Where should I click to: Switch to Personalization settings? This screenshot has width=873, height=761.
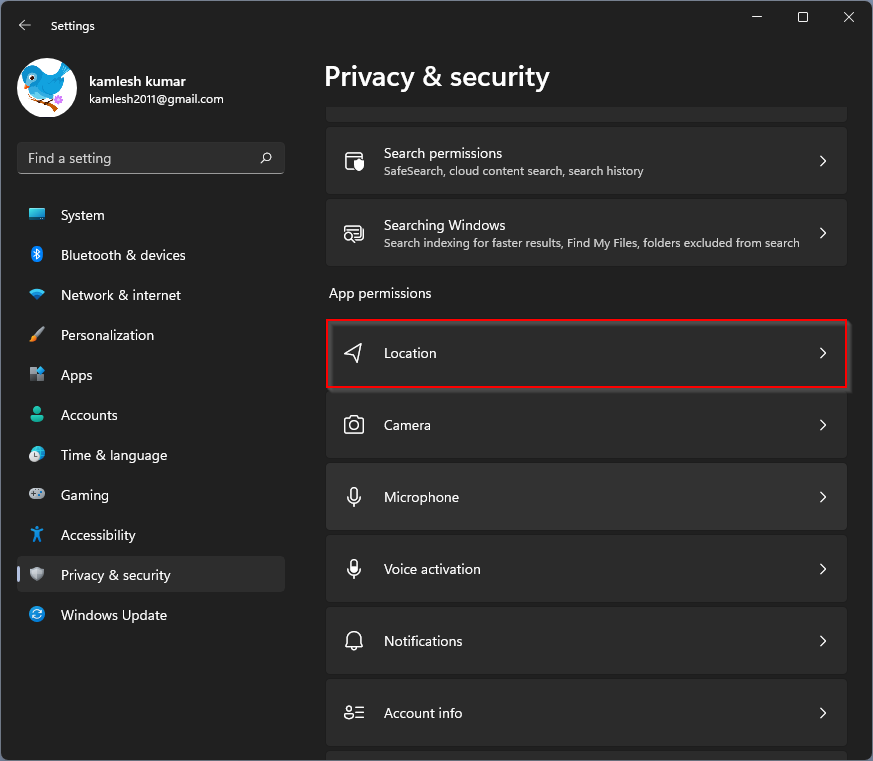coord(107,335)
